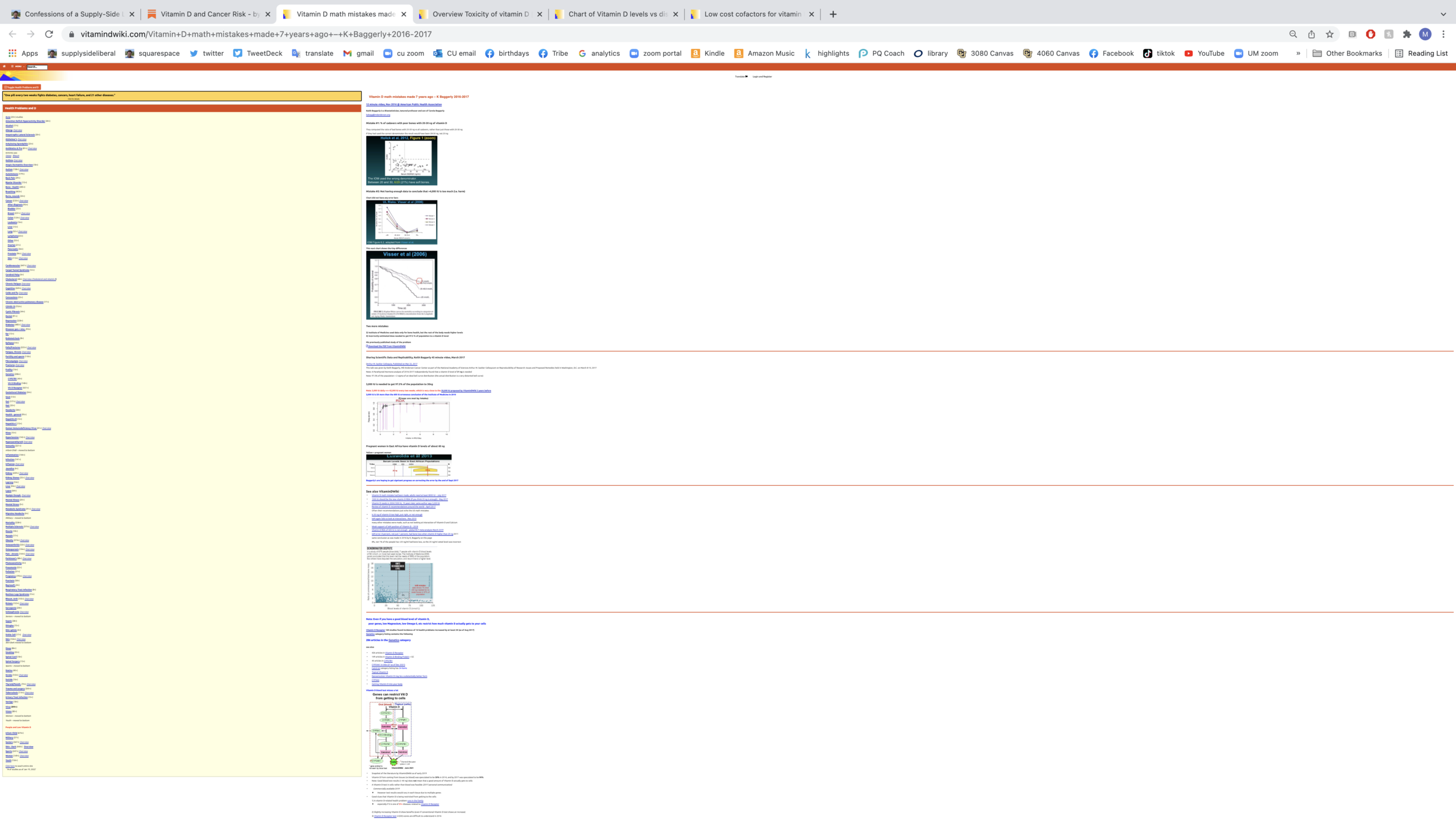Open the Chrome three-dot menu

[1443, 34]
